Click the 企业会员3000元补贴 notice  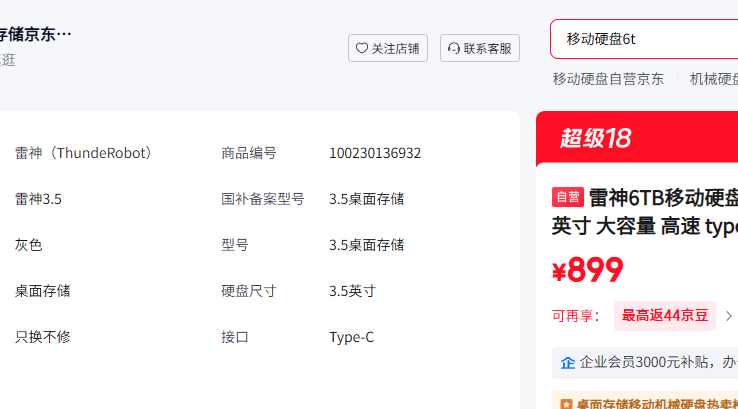pos(645,362)
